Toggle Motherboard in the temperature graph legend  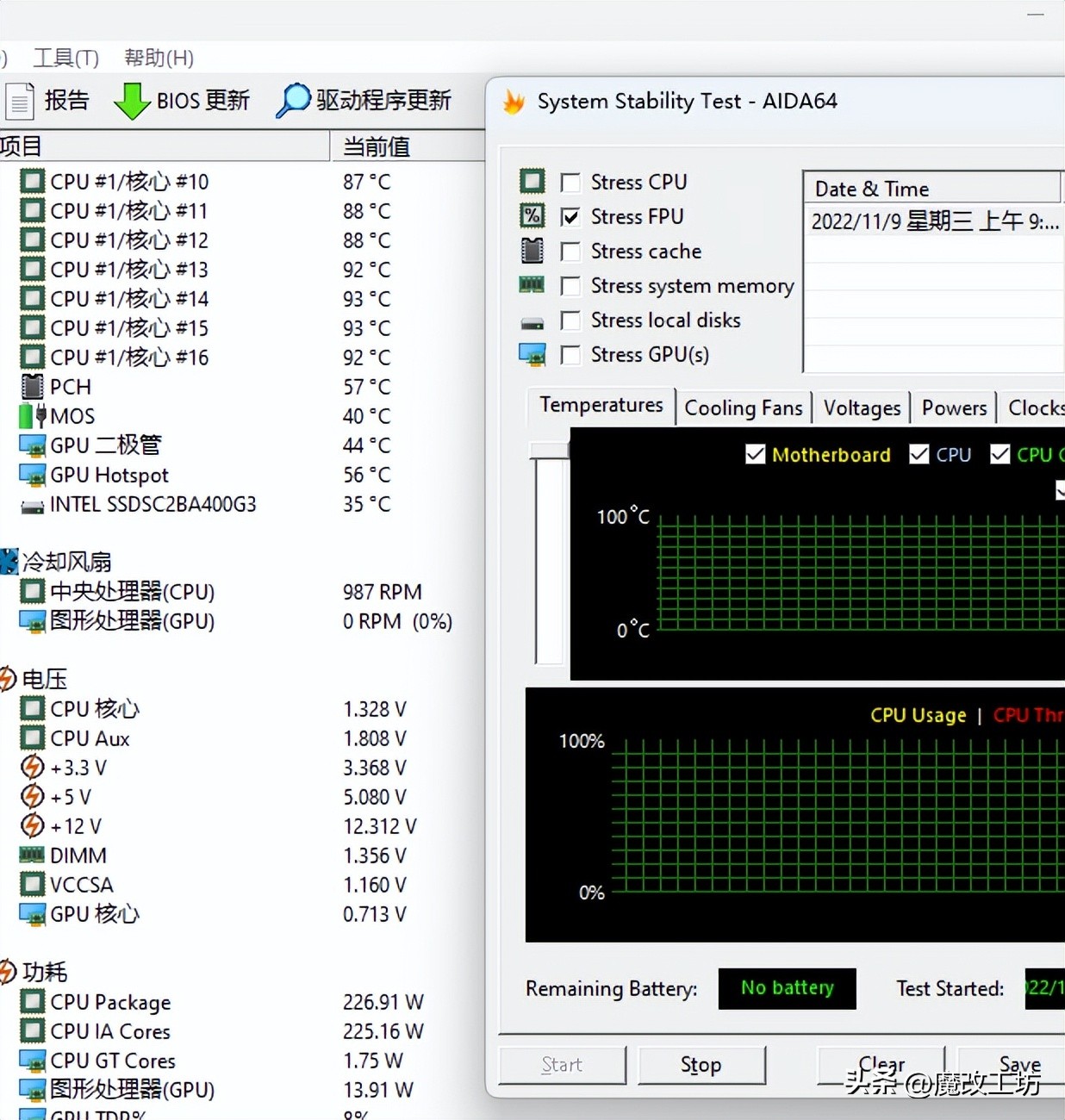click(x=756, y=454)
